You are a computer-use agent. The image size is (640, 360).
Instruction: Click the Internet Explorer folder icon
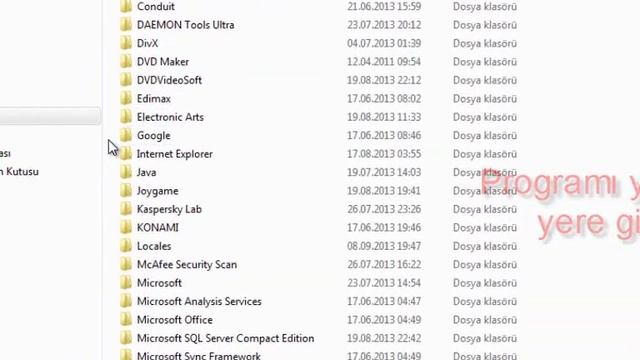tap(126, 154)
